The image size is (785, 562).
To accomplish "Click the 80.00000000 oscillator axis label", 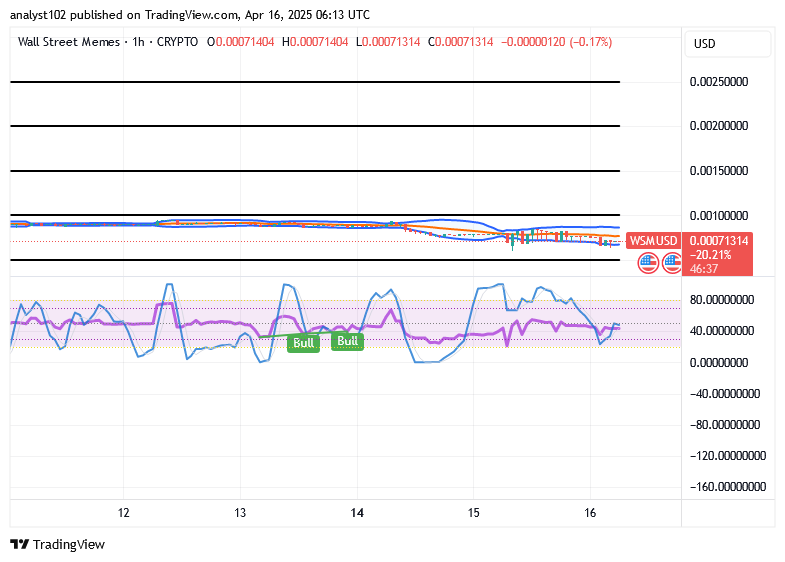I will (x=722, y=300).
